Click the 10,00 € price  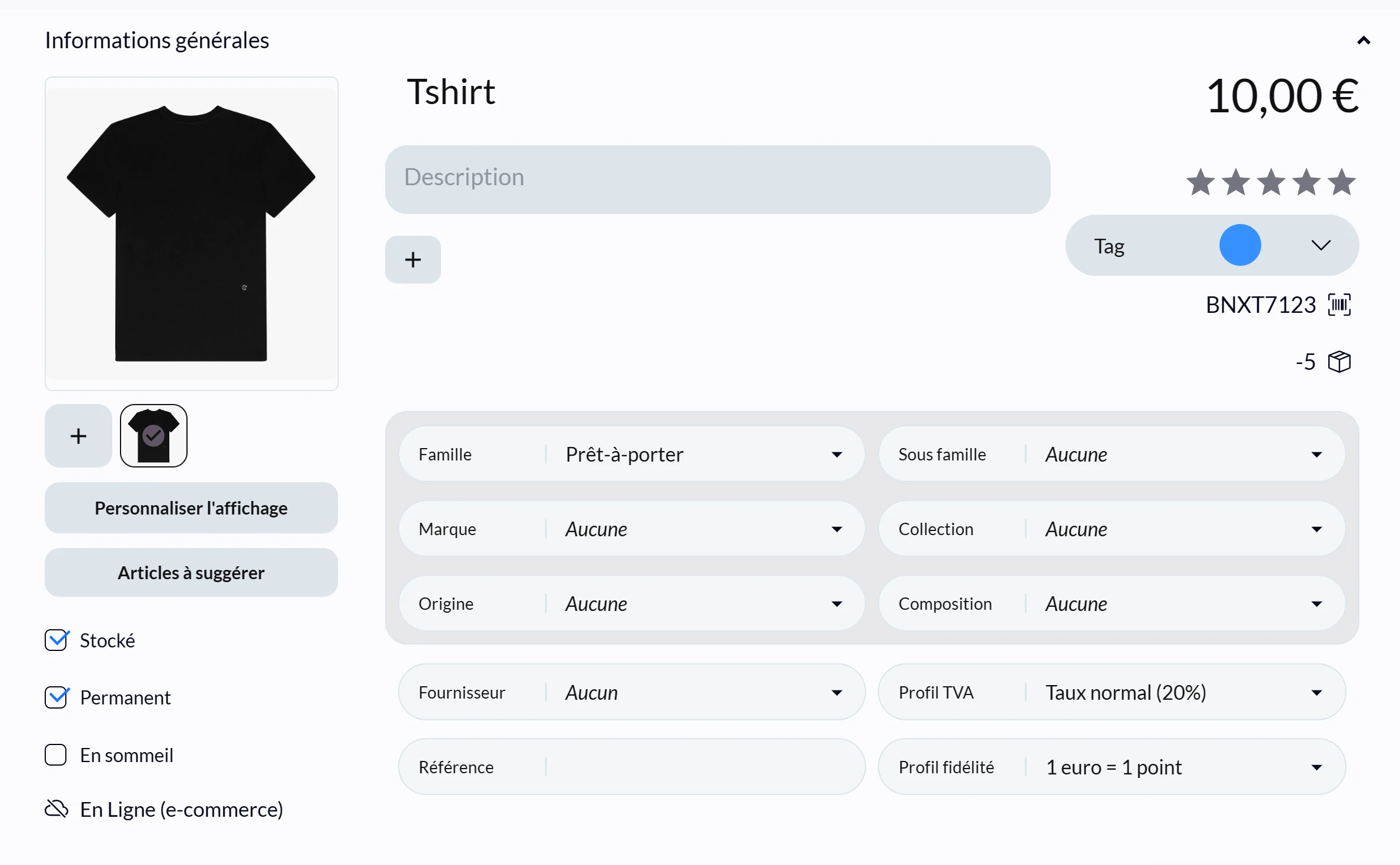click(x=1282, y=96)
